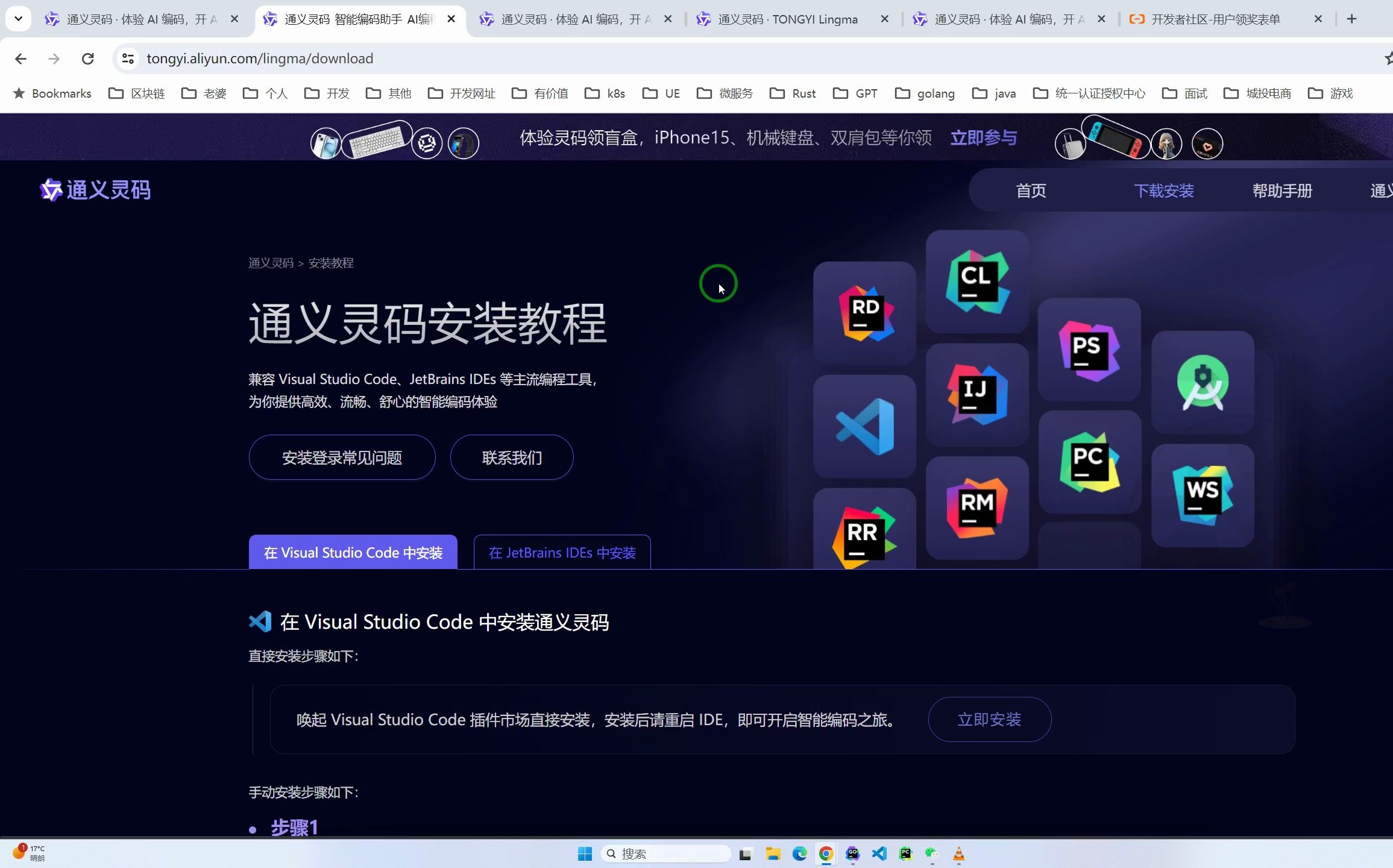
Task: Open golang bookmark folder
Action: coord(925,93)
